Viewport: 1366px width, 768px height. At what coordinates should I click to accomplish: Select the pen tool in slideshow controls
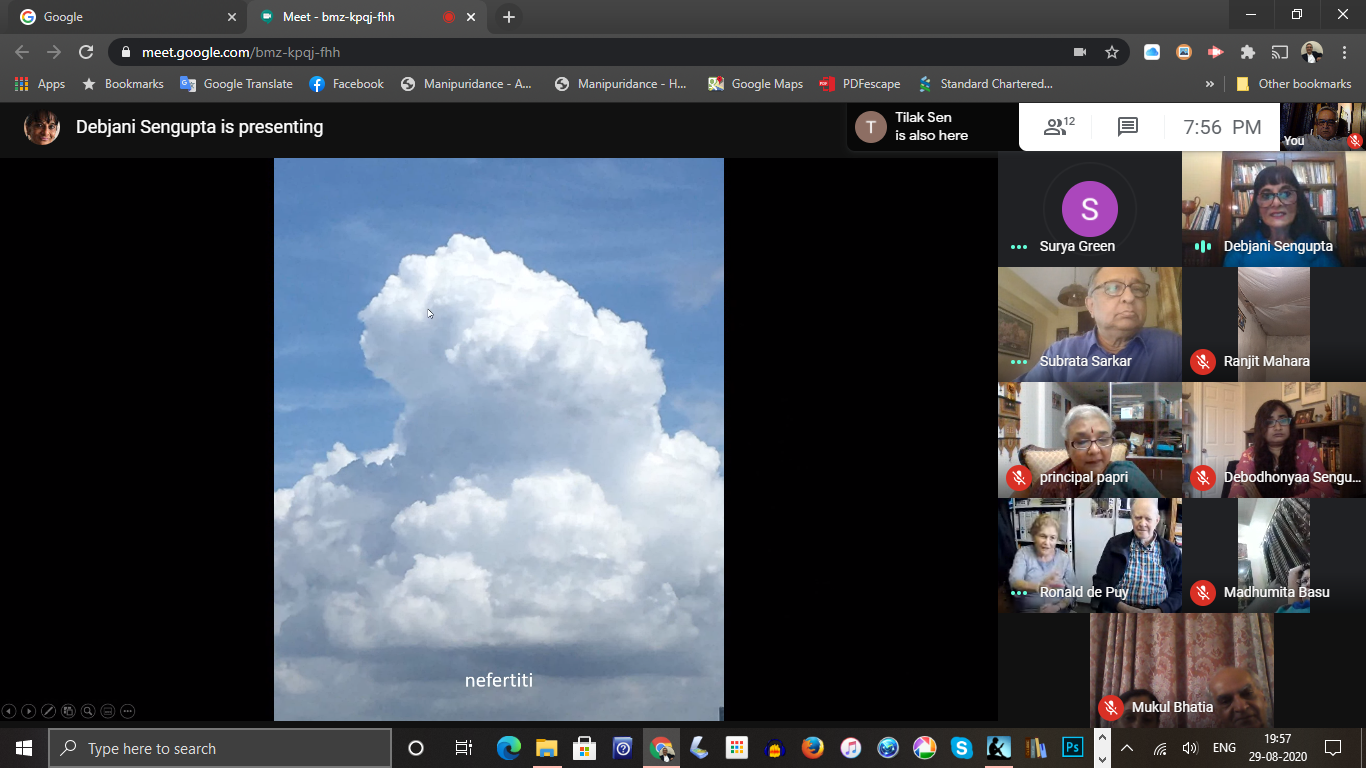pyautogui.click(x=48, y=711)
